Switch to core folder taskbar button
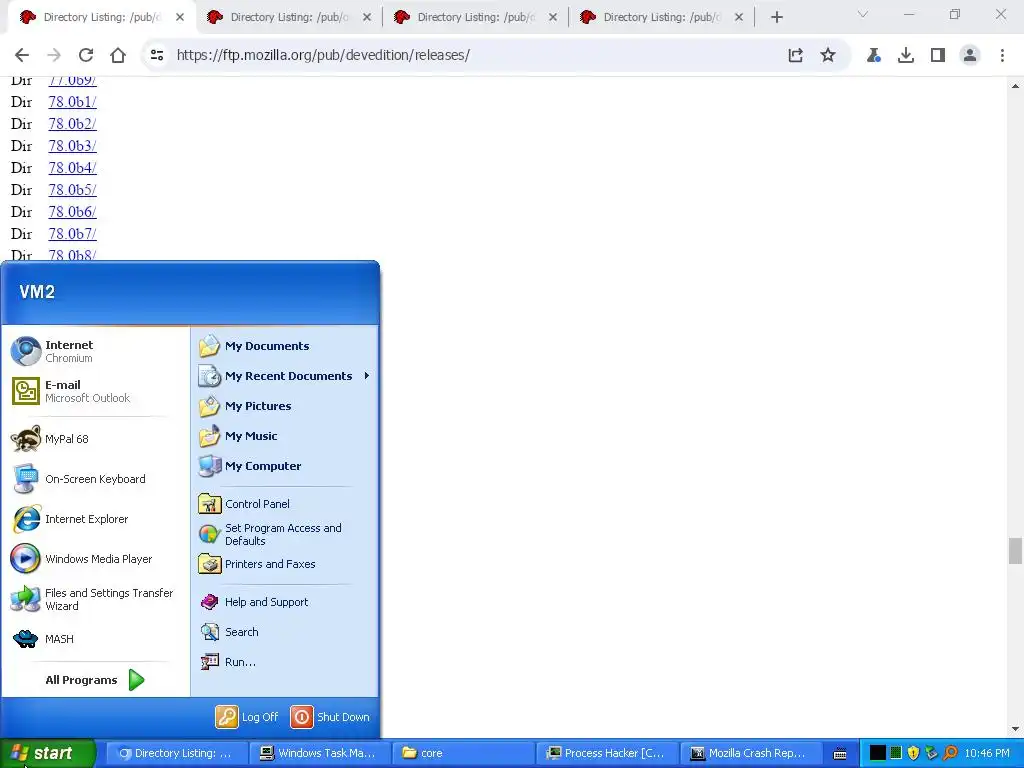 click(x=464, y=753)
